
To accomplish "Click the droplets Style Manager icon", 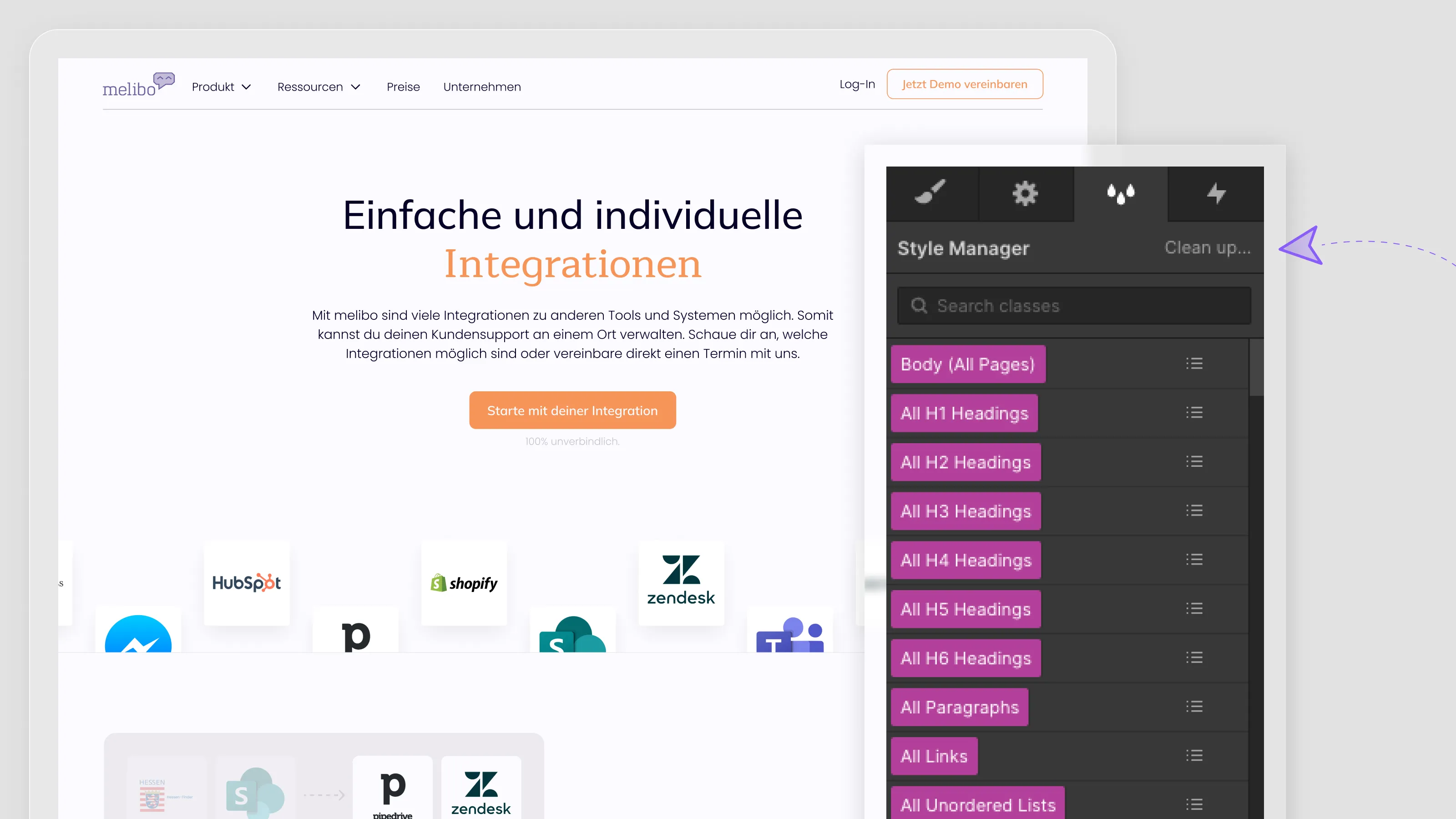I will click(1121, 194).
